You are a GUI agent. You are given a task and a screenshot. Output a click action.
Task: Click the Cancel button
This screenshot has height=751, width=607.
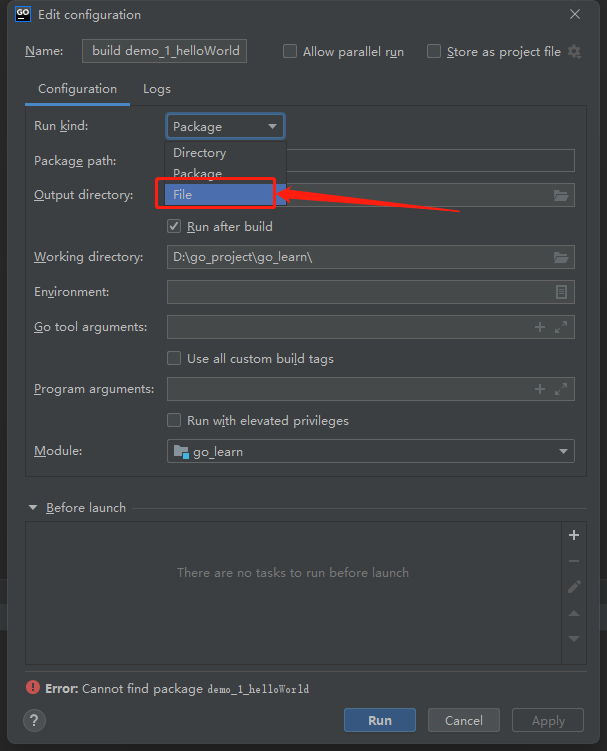[x=464, y=720]
